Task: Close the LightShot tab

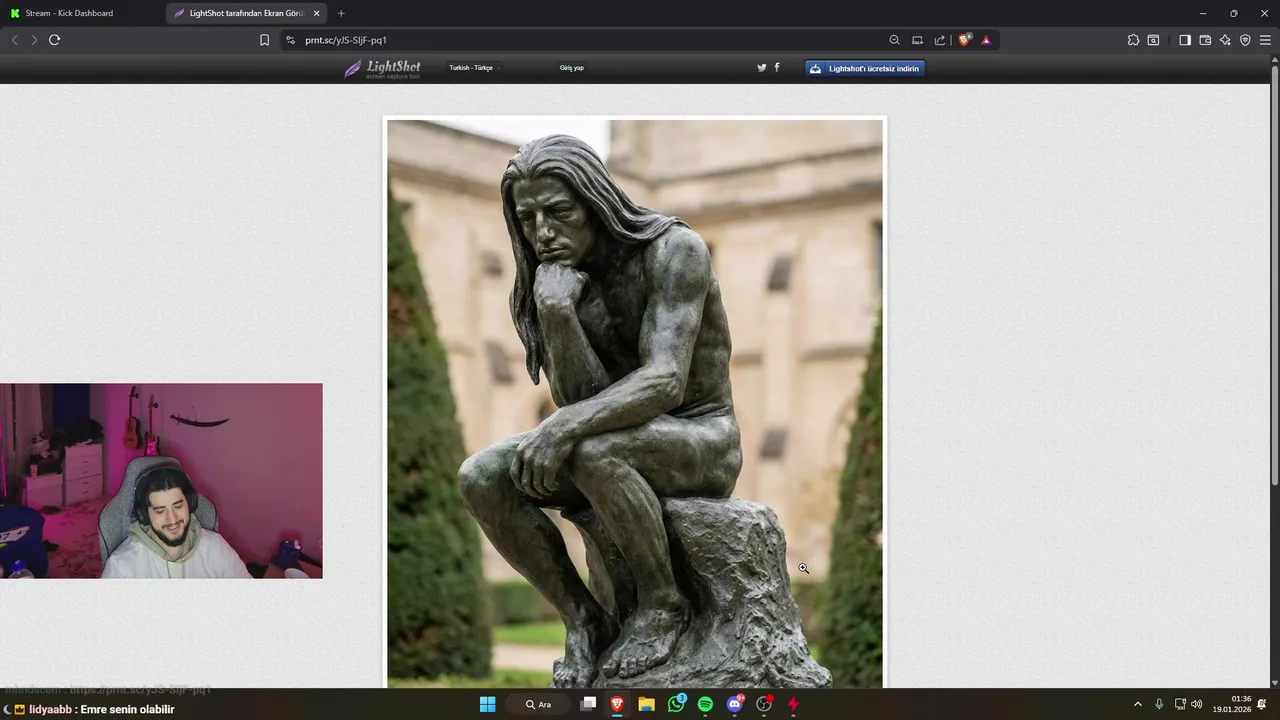Action: coord(316,13)
